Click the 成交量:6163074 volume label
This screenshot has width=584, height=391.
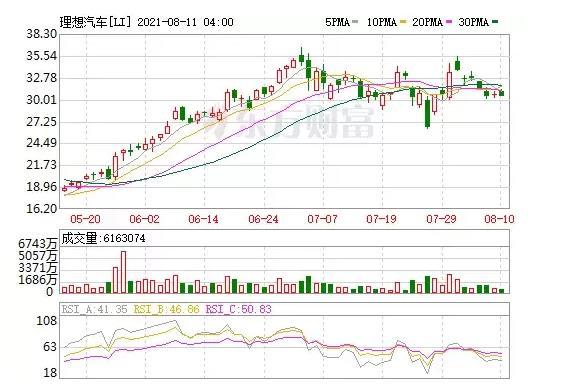(x=103, y=238)
